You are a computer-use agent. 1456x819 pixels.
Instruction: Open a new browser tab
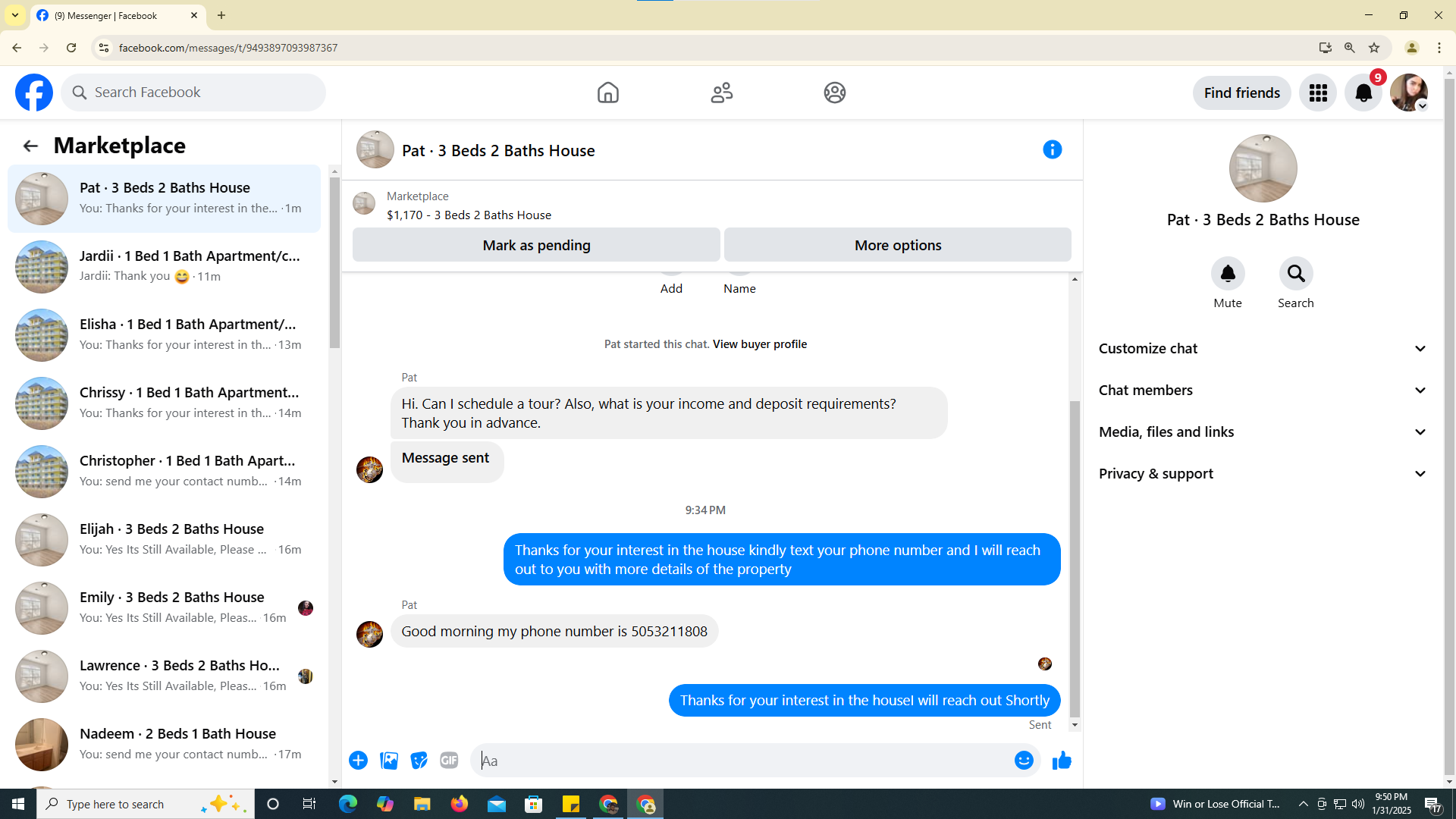pos(221,15)
